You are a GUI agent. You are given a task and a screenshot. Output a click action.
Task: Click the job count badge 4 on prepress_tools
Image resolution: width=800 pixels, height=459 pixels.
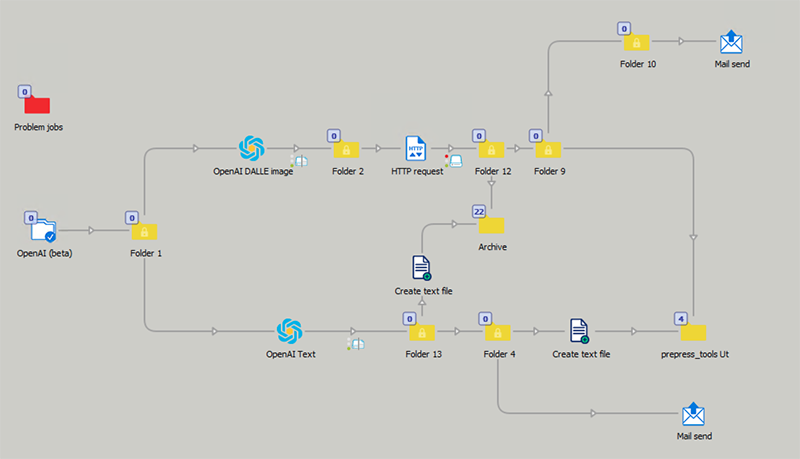coord(681,319)
